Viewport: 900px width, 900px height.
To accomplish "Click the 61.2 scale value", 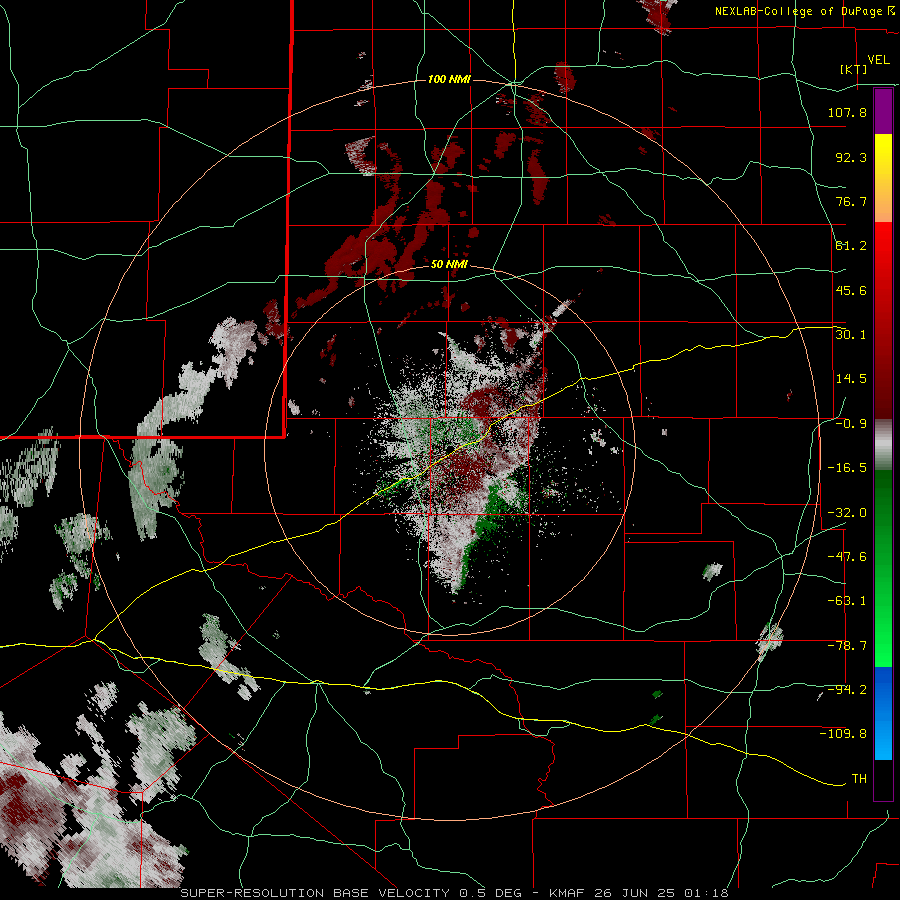I will (x=851, y=246).
